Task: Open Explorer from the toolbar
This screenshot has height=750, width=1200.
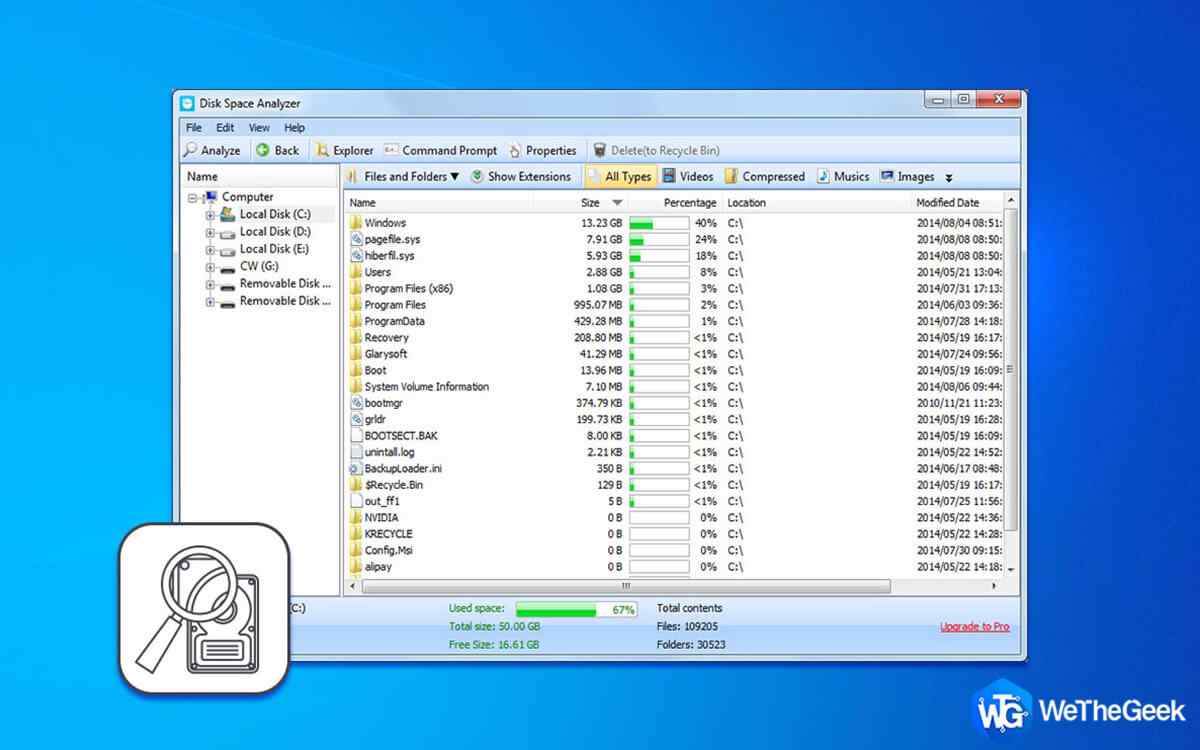Action: tap(344, 150)
